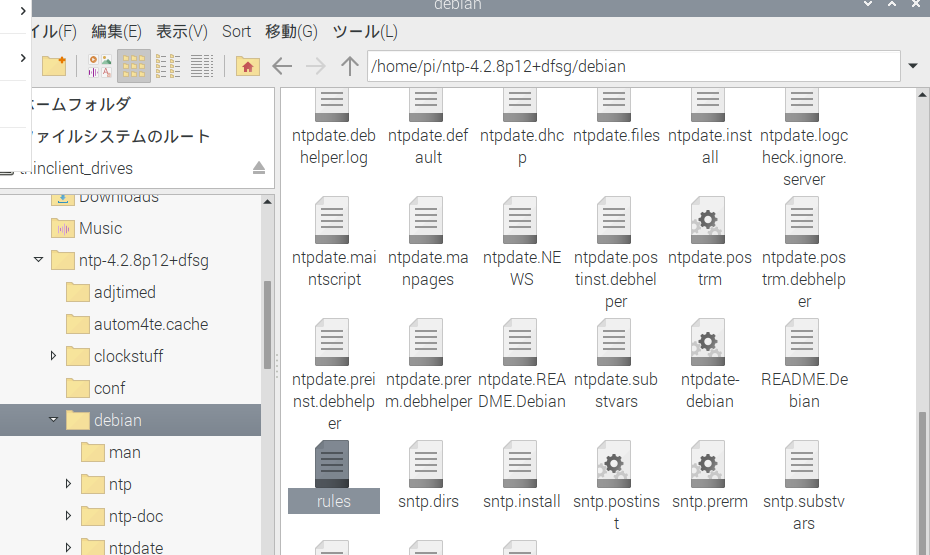Image resolution: width=930 pixels, height=555 pixels.
Task: Expand the ntp-doc folder node
Action: (x=68, y=516)
